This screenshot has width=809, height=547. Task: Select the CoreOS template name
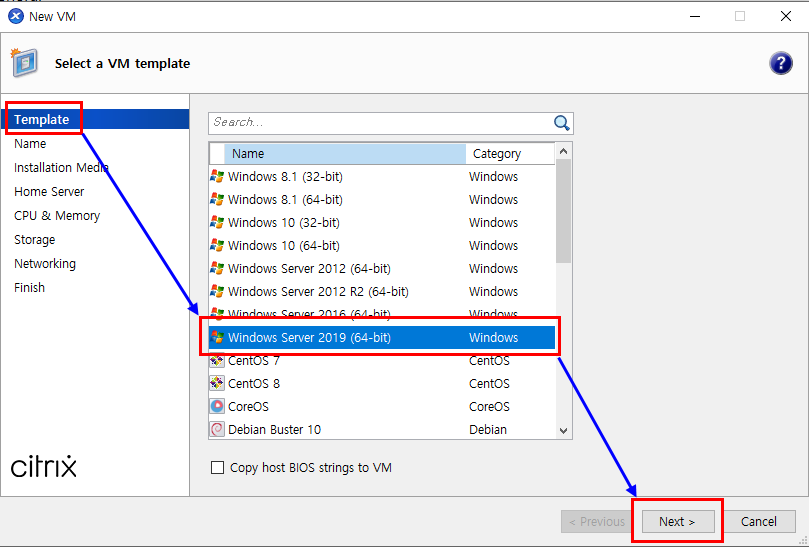[x=248, y=407]
